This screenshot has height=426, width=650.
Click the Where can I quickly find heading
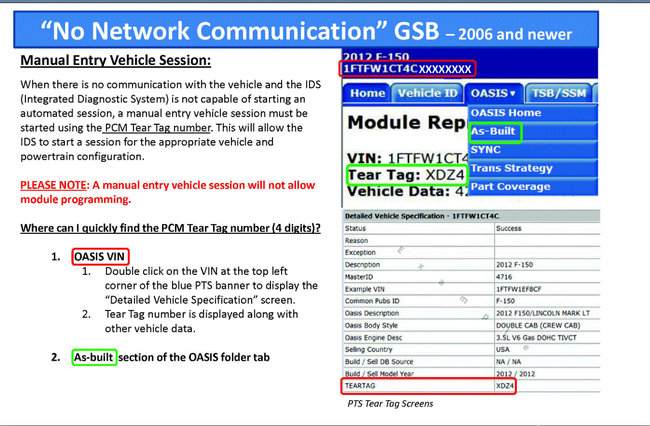170,228
